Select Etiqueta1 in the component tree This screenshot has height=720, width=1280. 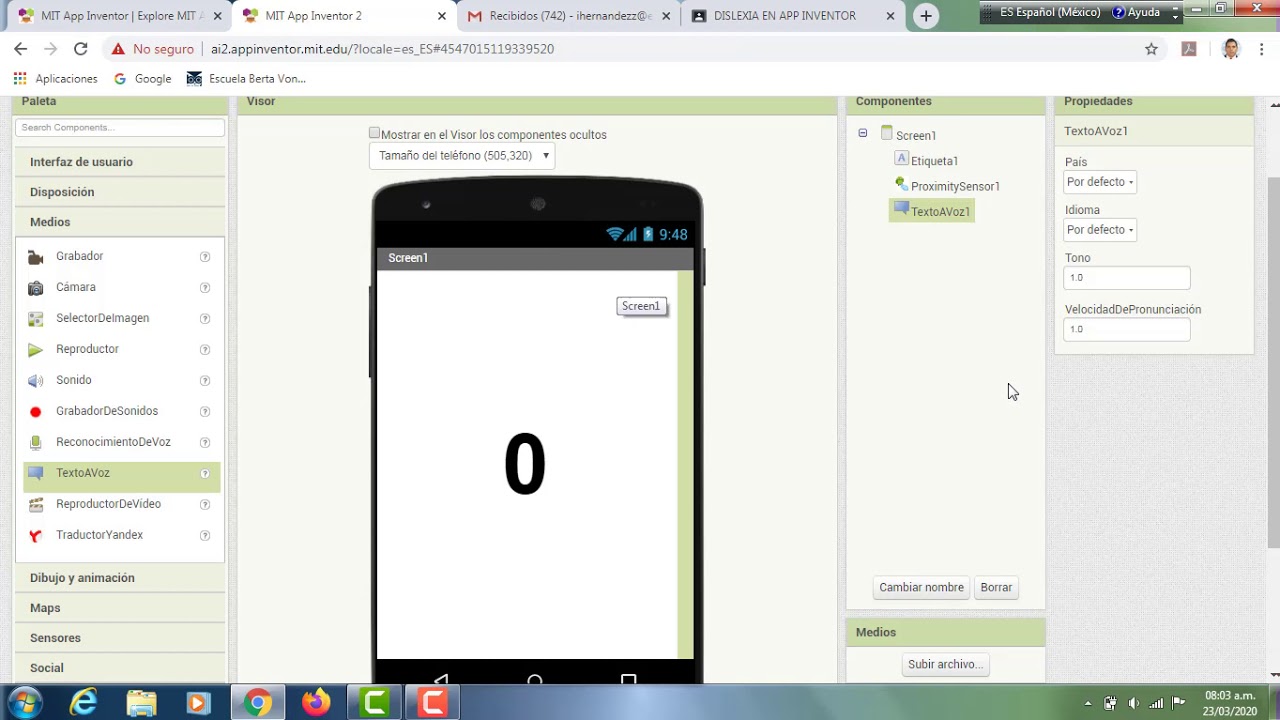point(934,161)
